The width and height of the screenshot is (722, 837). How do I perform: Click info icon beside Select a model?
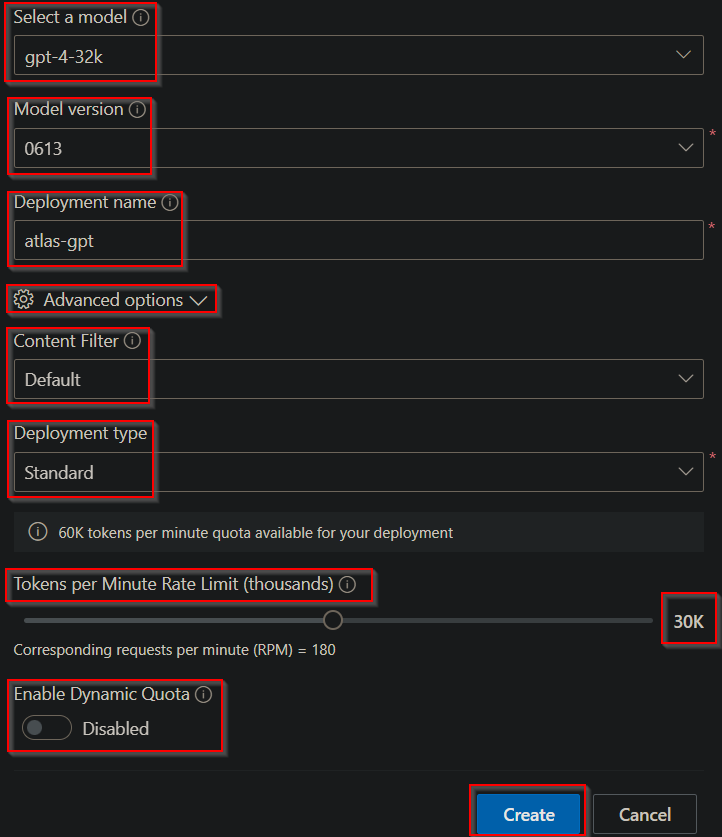tap(141, 17)
